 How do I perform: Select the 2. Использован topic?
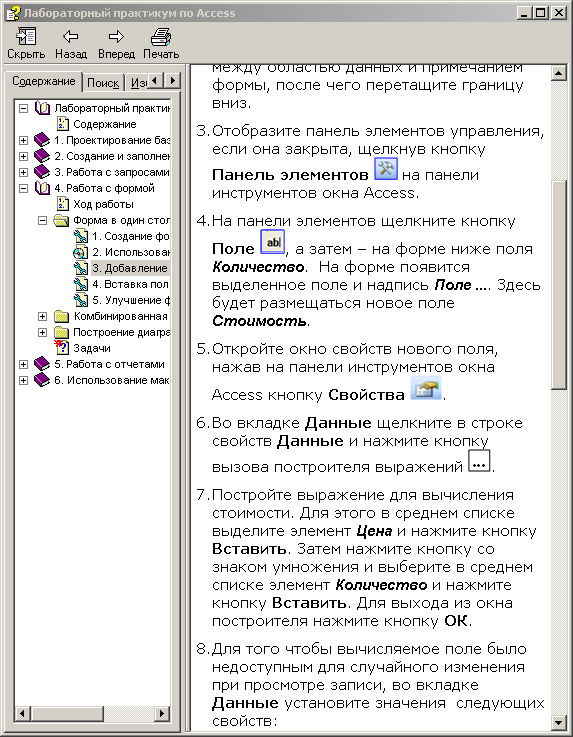coord(130,252)
